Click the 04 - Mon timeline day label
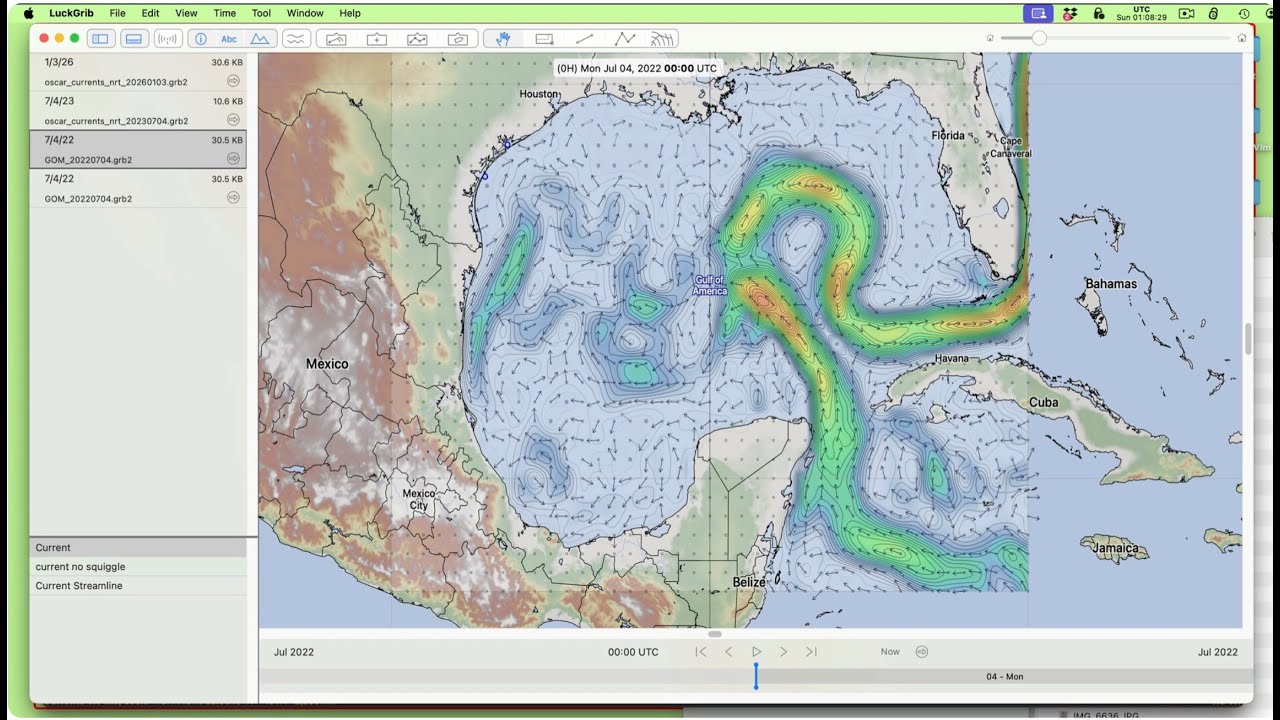The width and height of the screenshot is (1280, 720). click(1004, 677)
